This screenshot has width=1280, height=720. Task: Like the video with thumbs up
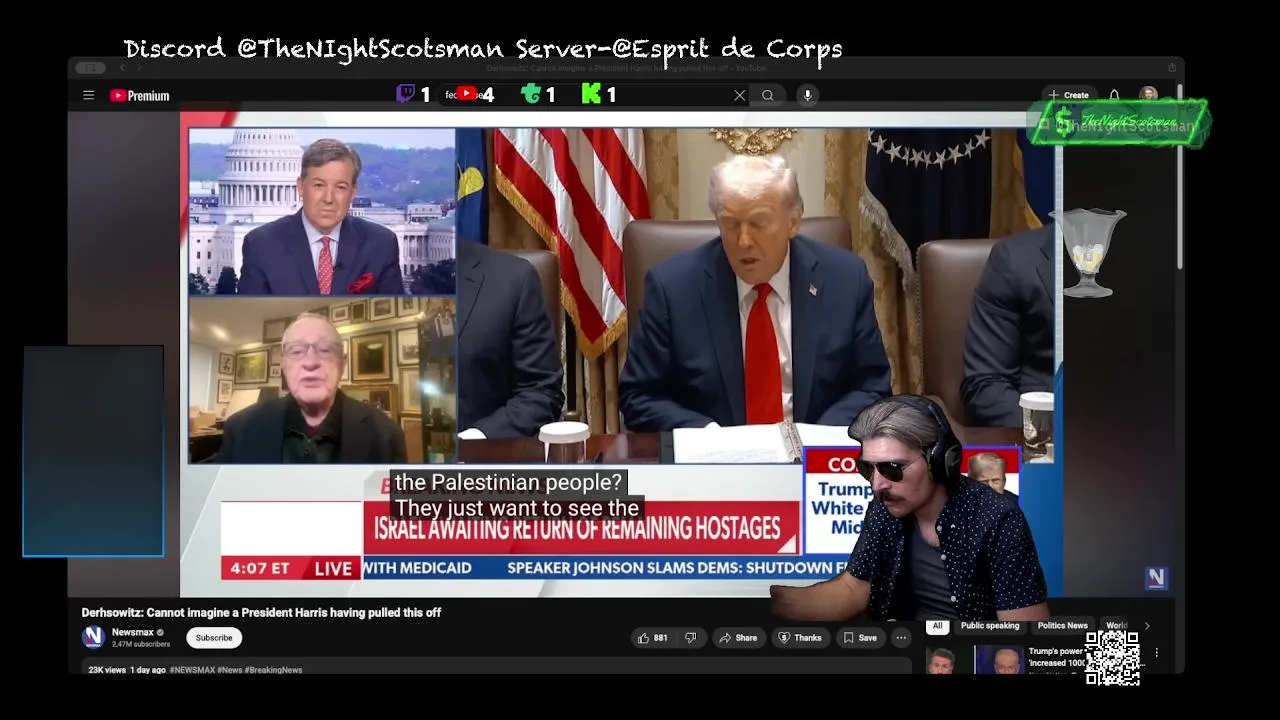653,638
